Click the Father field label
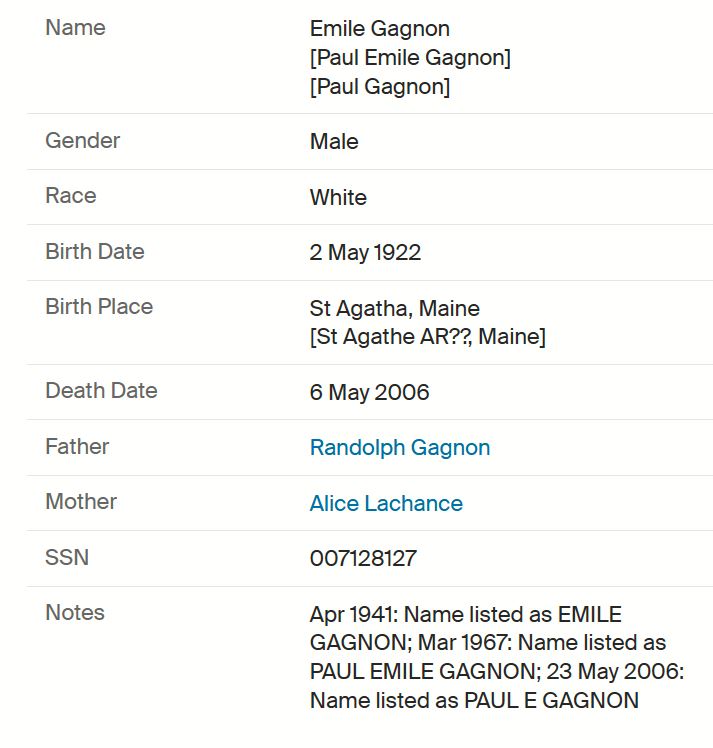 (x=77, y=447)
